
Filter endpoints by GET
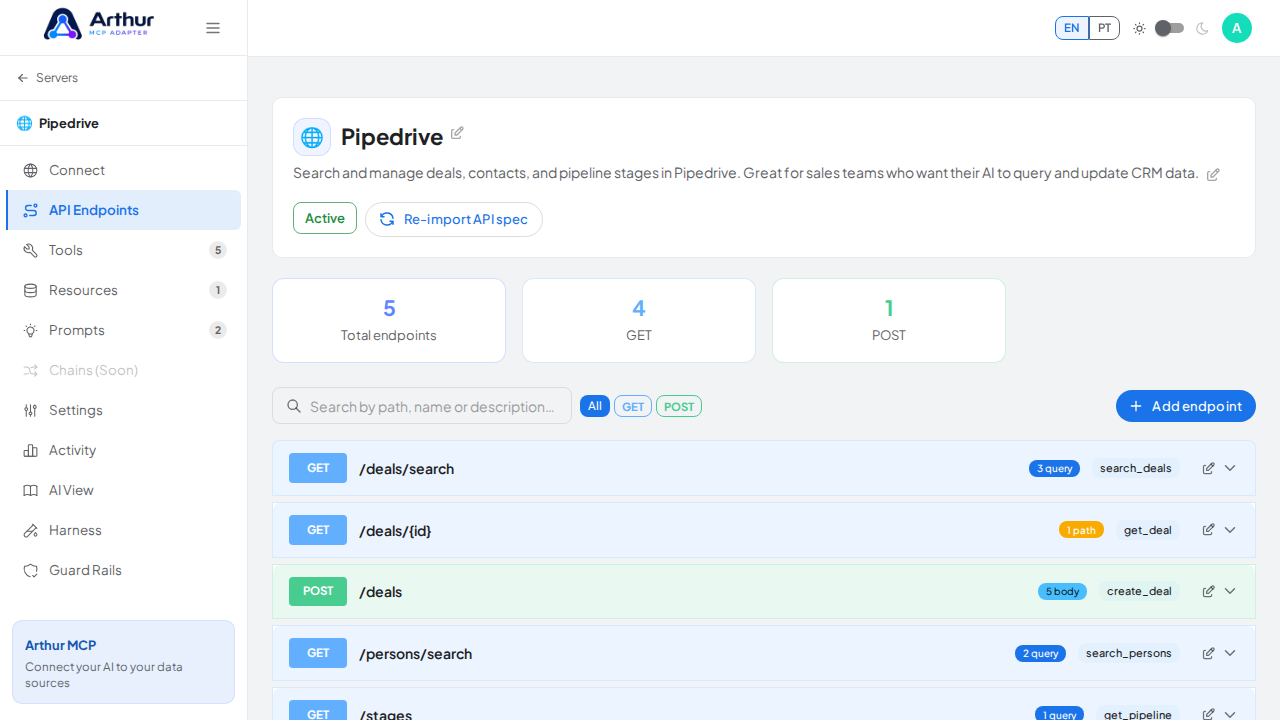633,406
